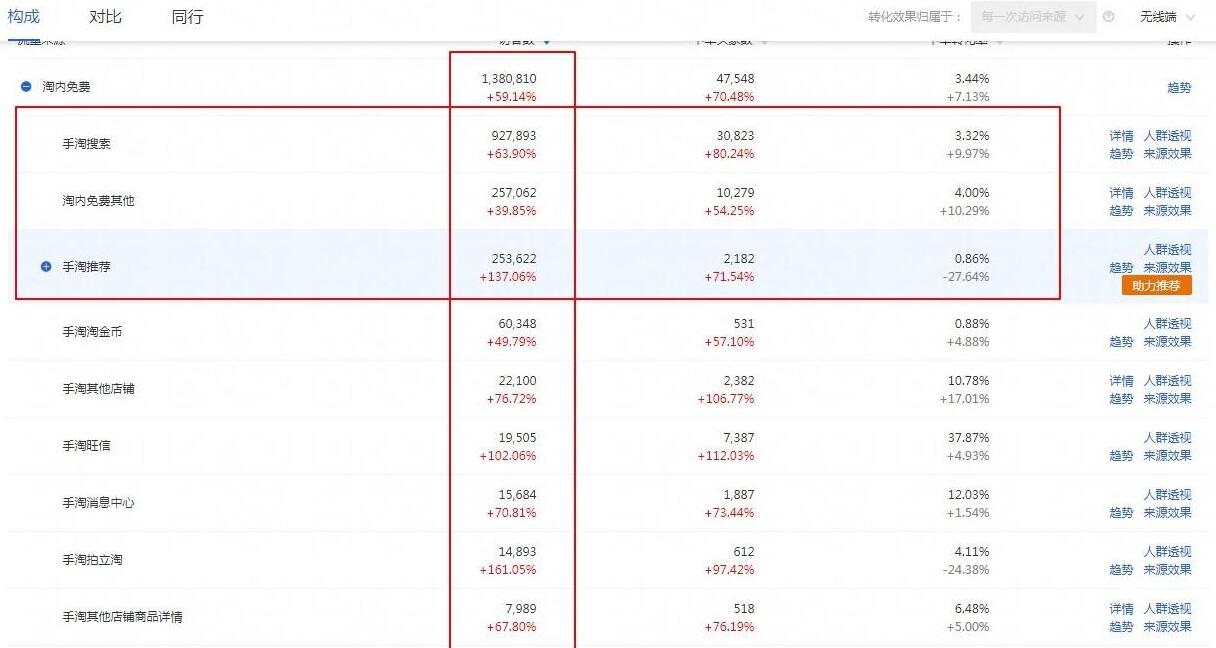1216x648 pixels.
Task: Open 来源效果 for 淘内免费其他
Action: 1167,211
